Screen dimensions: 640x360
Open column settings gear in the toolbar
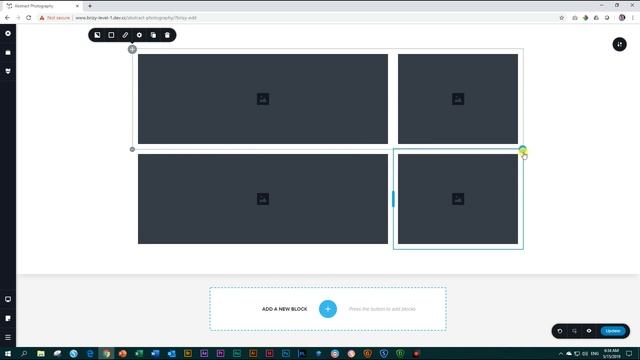[139, 35]
